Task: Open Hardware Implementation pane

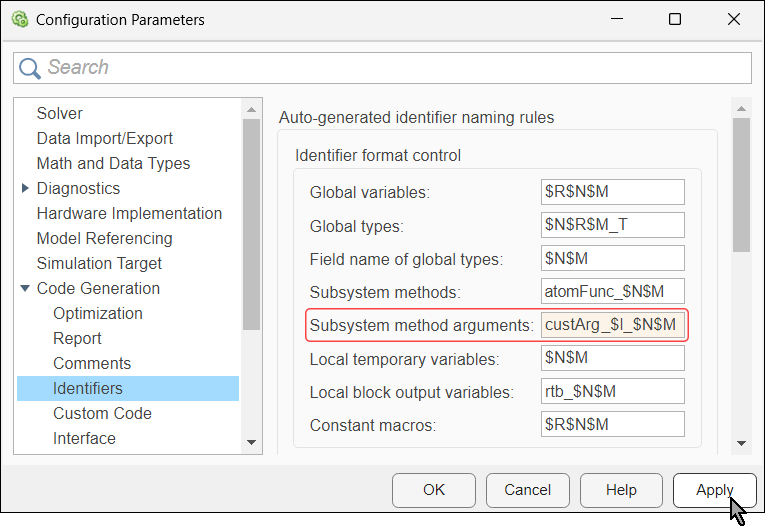Action: point(129,213)
